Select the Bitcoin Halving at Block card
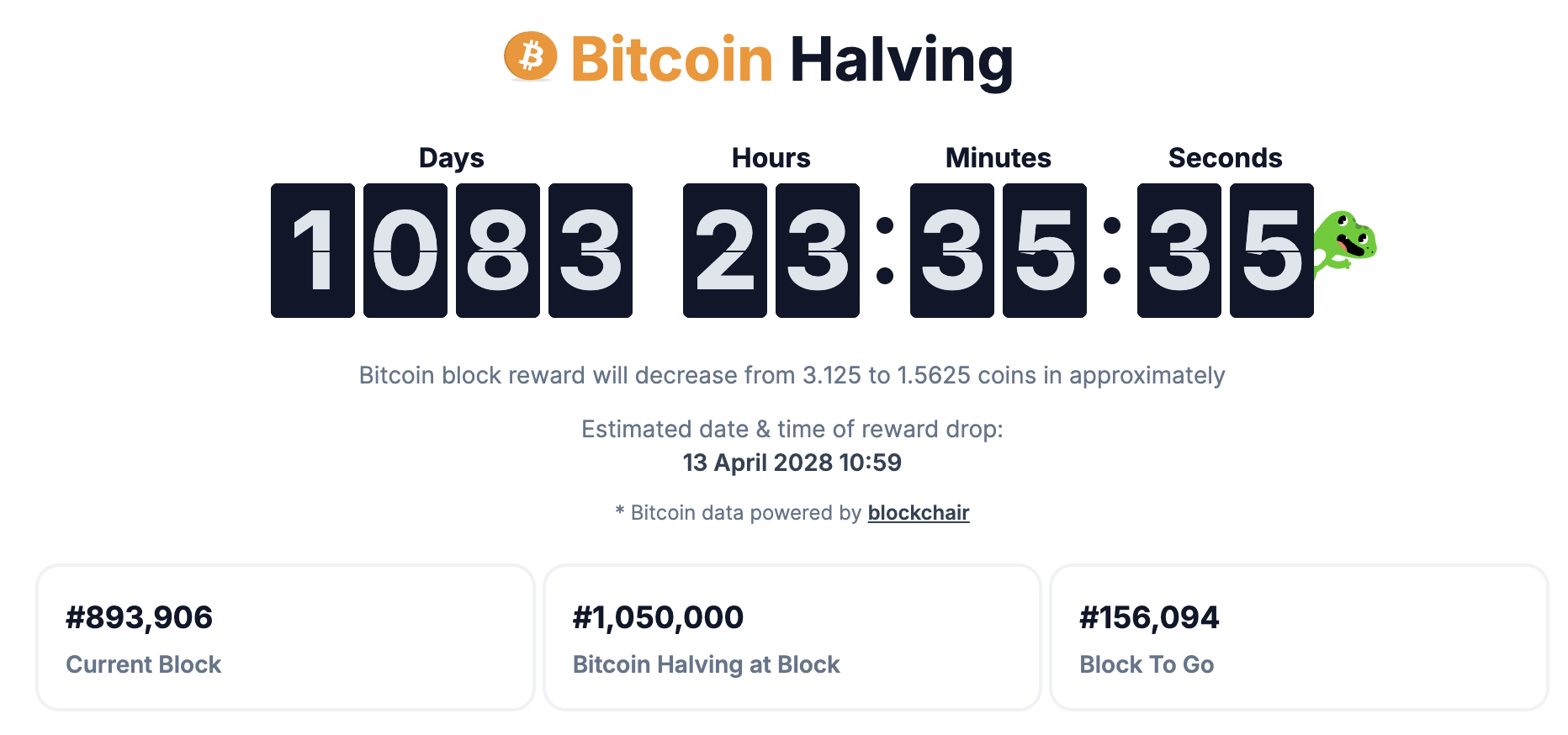Viewport: 1568px width, 735px height. coord(792,637)
